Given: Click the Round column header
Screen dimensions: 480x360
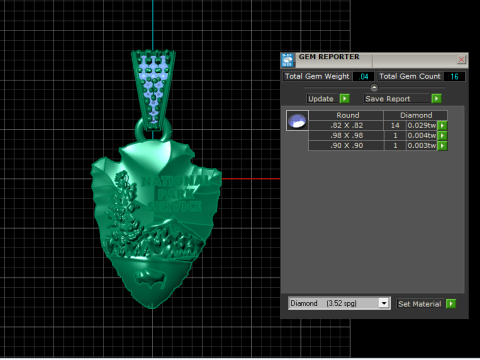Looking at the screenshot, I should (x=346, y=115).
